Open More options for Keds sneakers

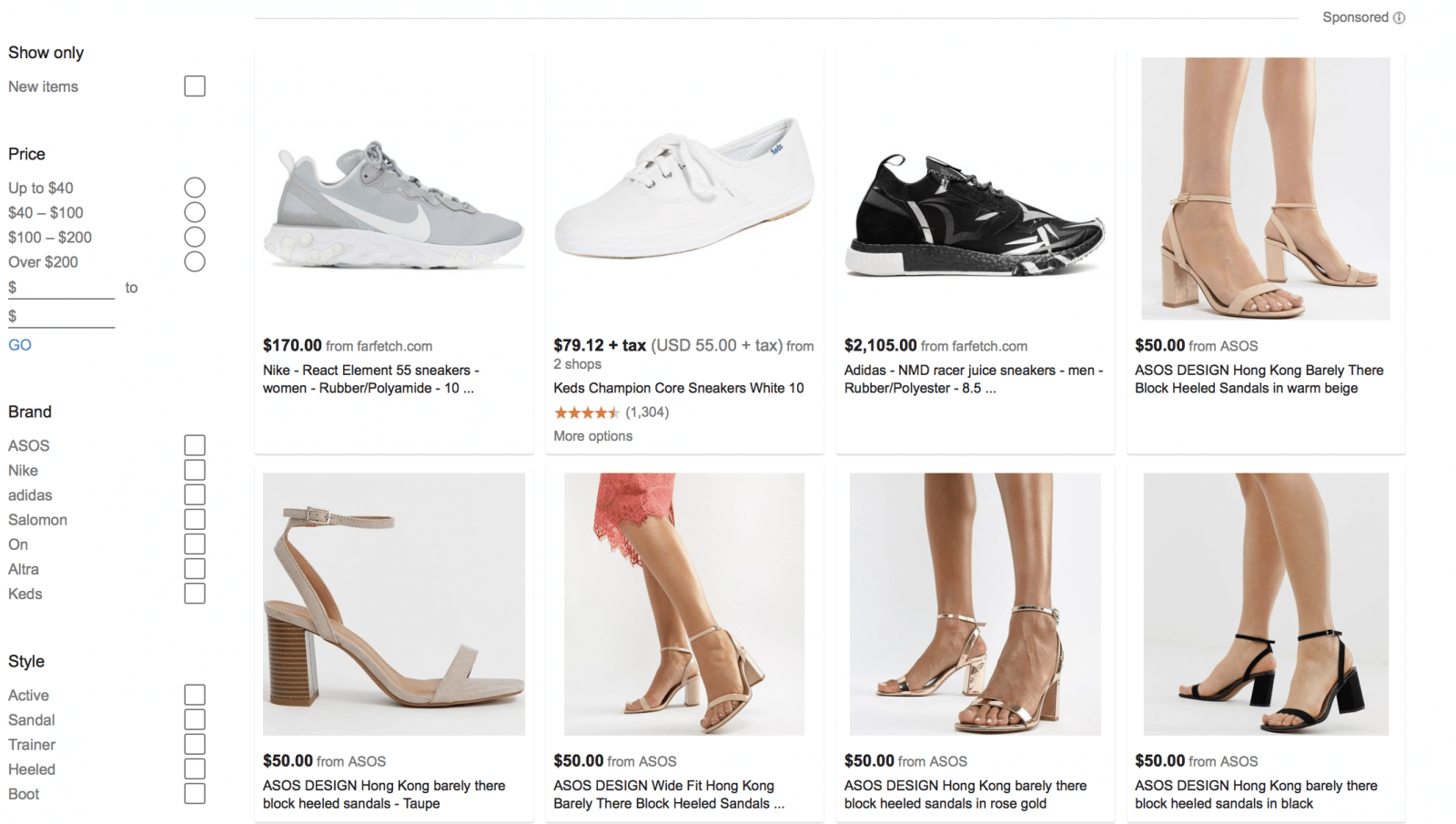tap(592, 436)
